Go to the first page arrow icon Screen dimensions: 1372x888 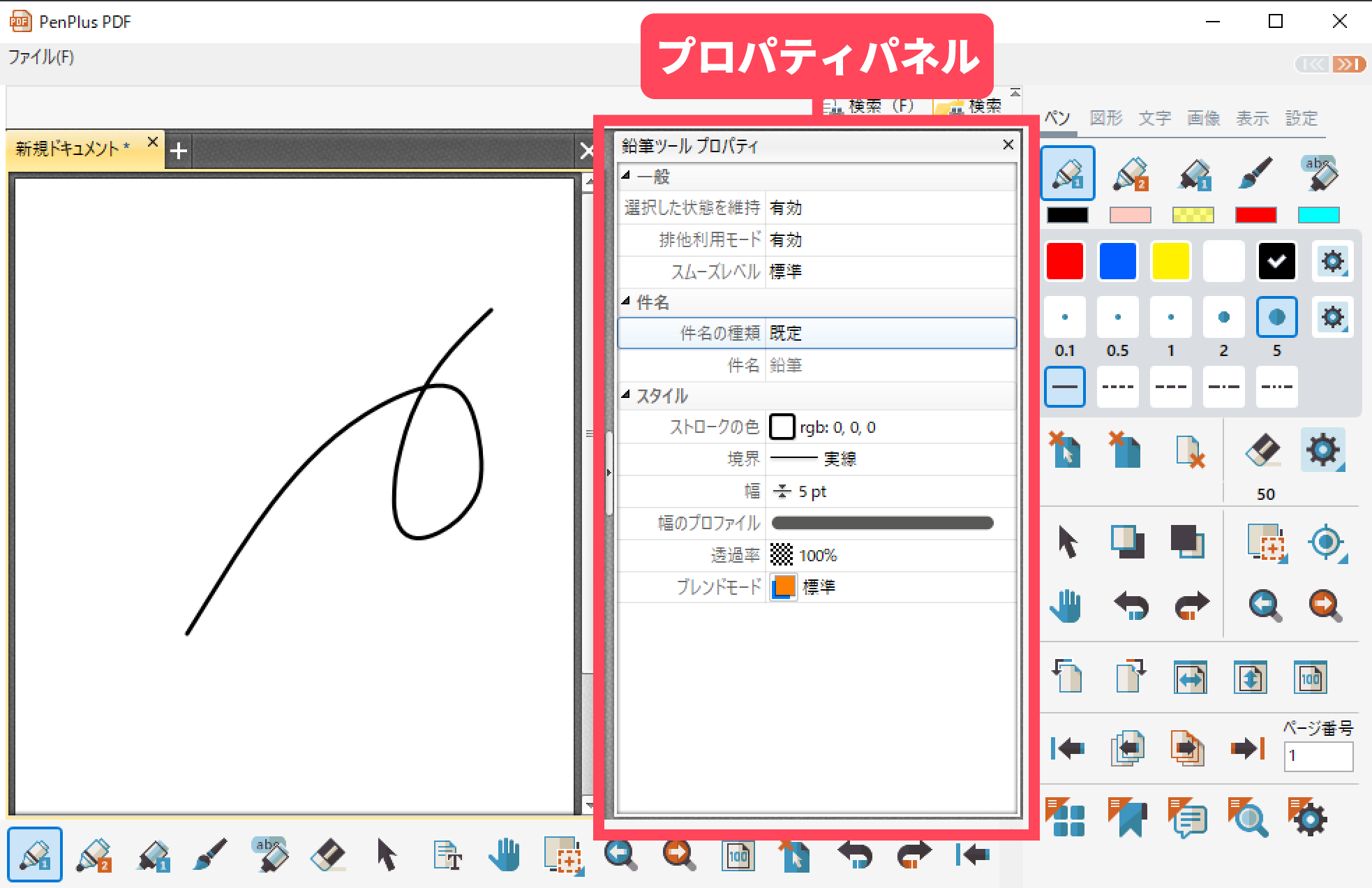coord(1067,749)
